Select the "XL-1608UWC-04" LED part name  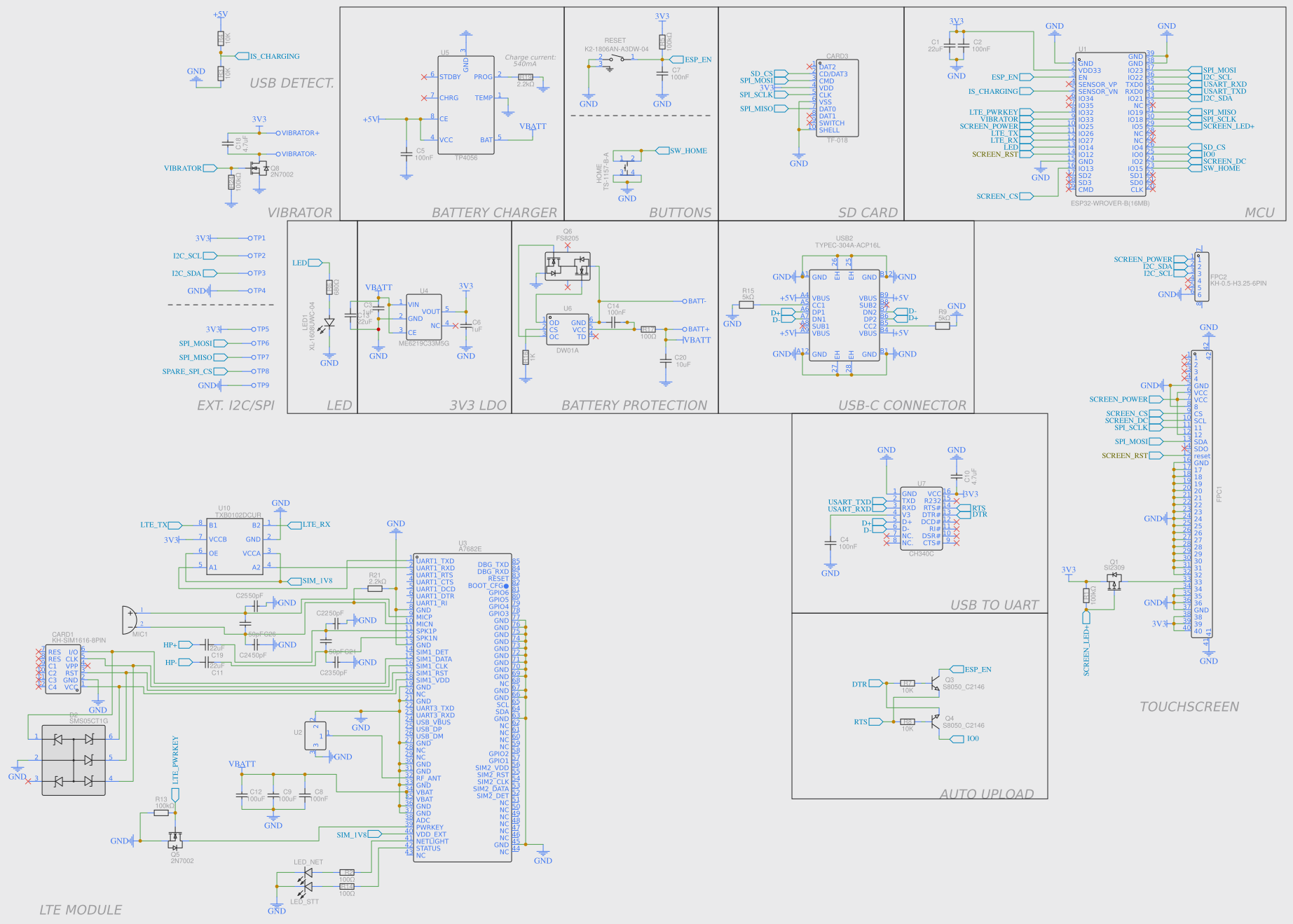click(x=313, y=326)
